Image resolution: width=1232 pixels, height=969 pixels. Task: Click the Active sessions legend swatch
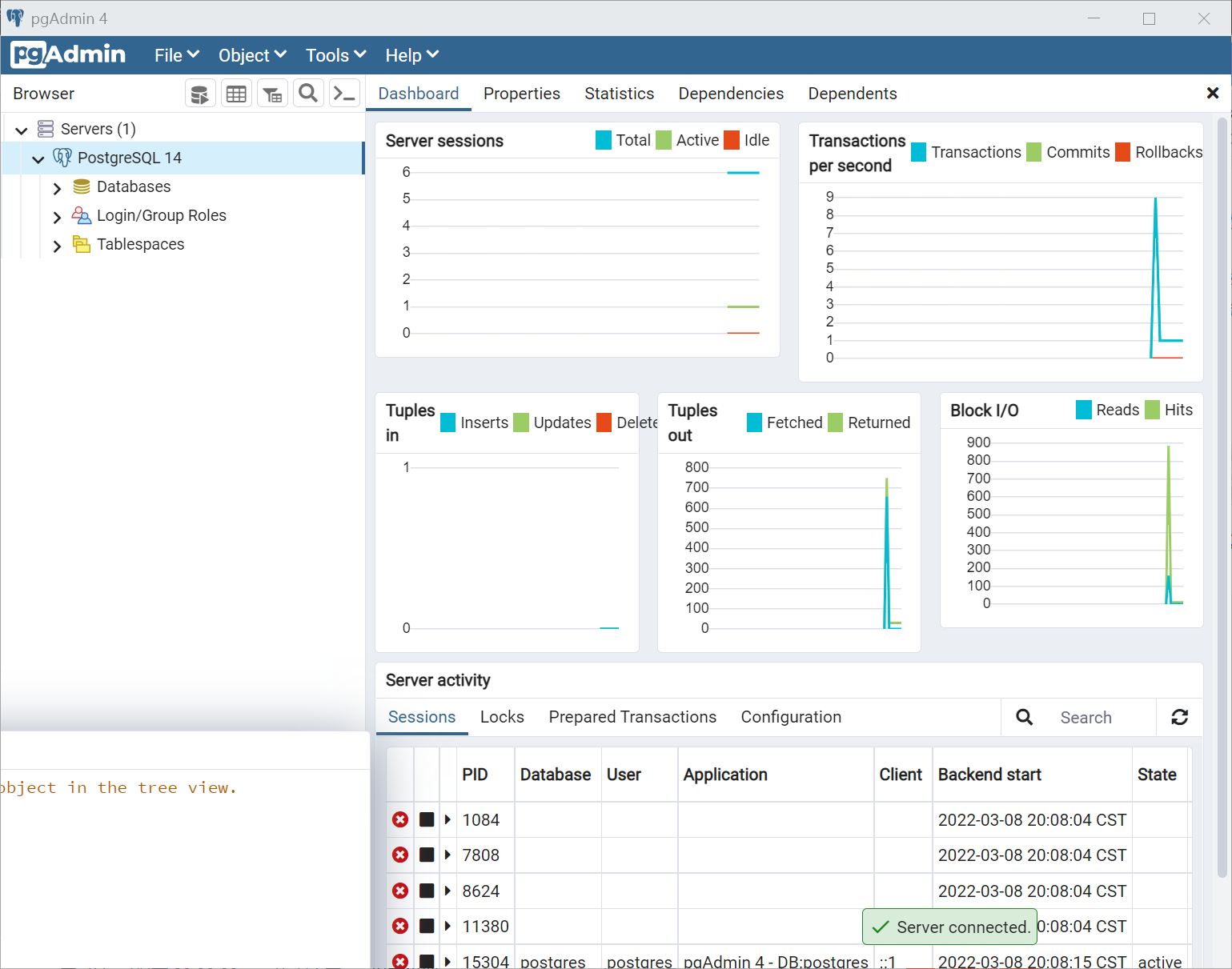click(664, 140)
